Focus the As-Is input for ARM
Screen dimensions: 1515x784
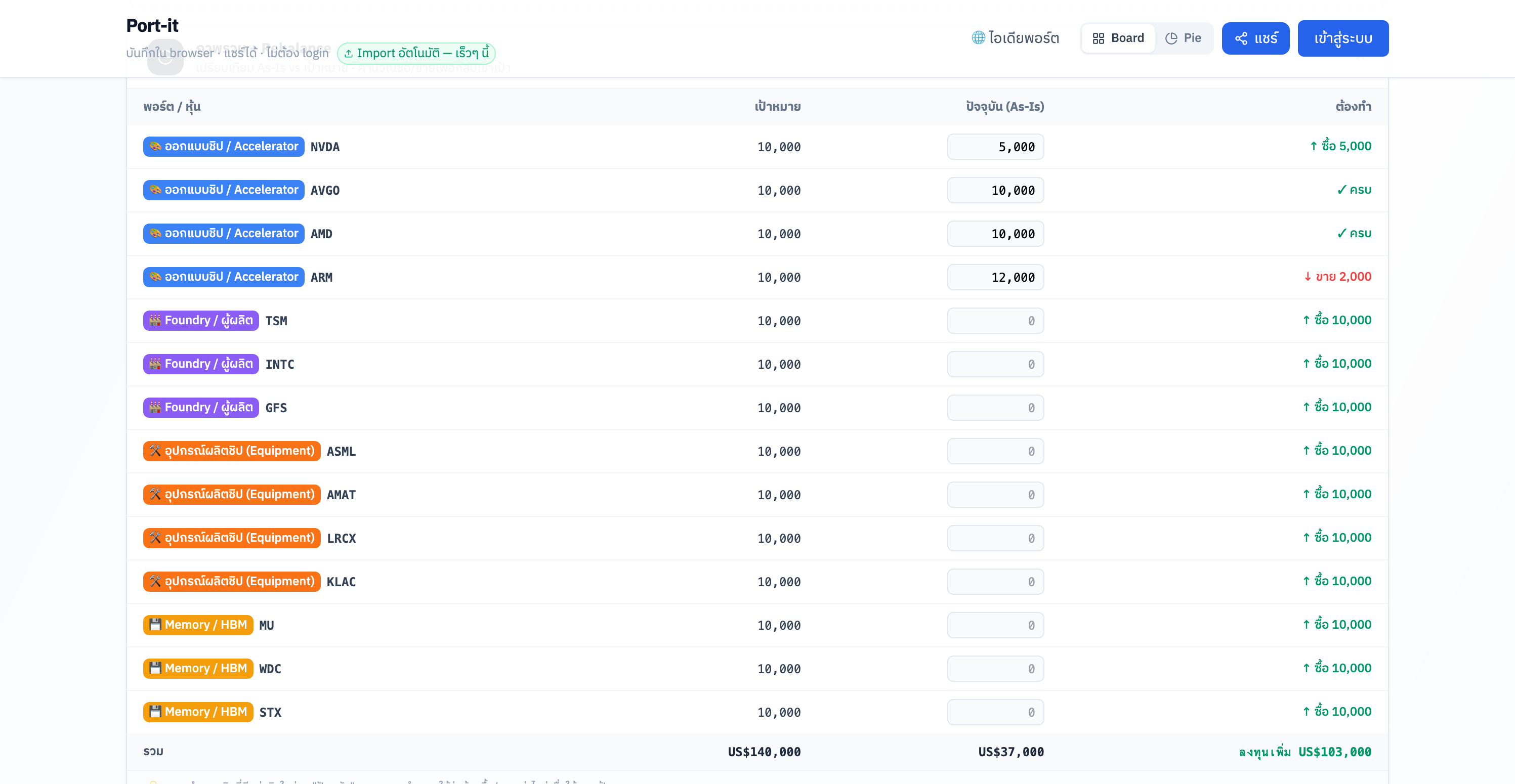pyautogui.click(x=996, y=277)
